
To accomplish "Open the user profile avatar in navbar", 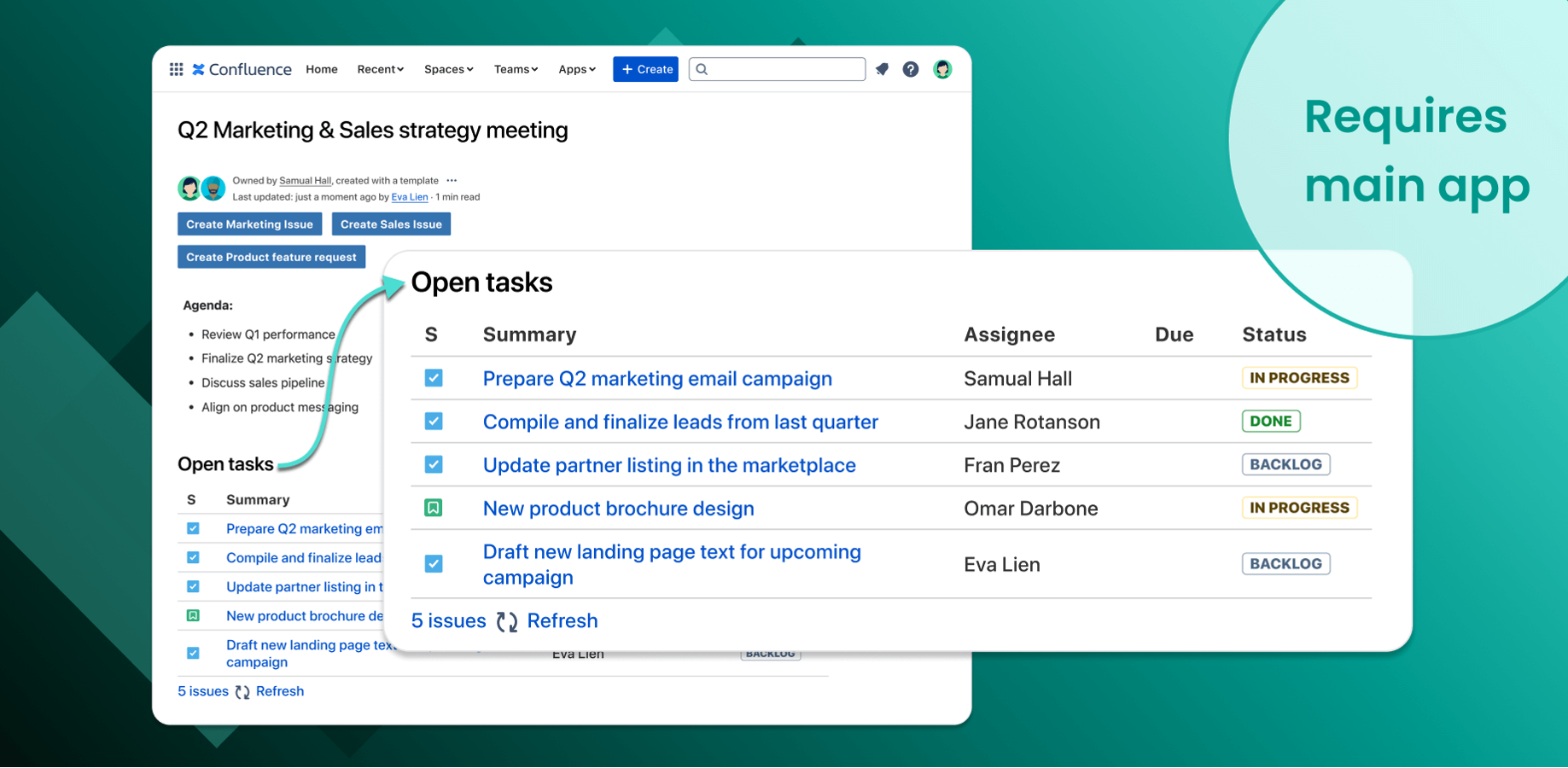I will (942, 69).
